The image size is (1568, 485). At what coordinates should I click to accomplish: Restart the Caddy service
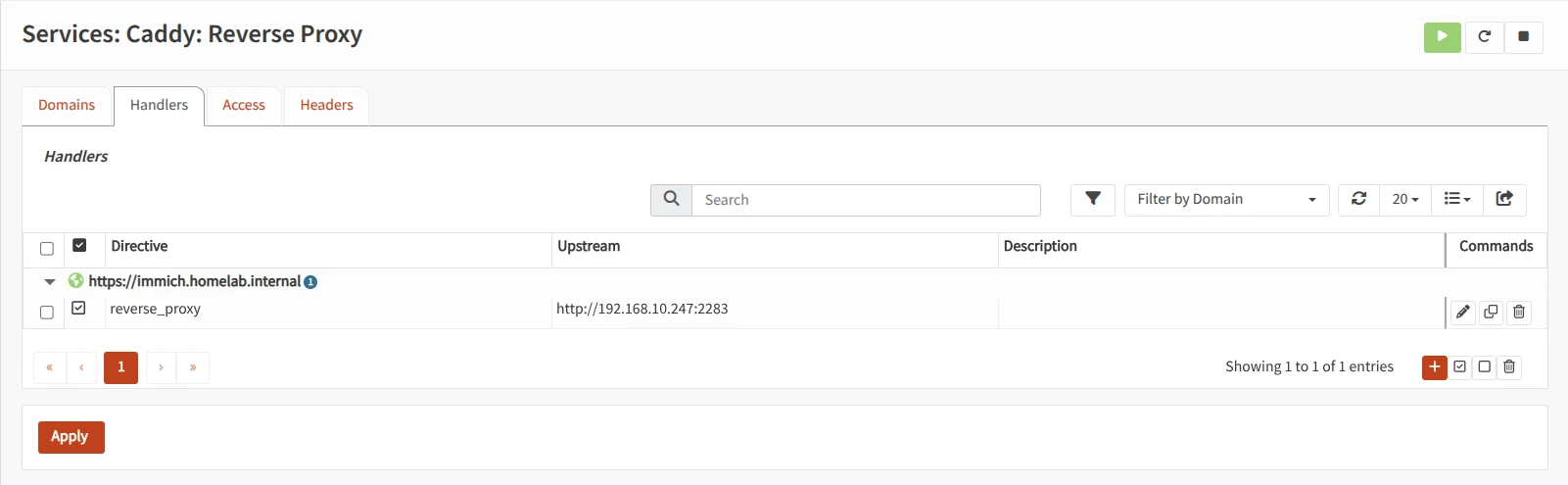pyautogui.click(x=1484, y=37)
